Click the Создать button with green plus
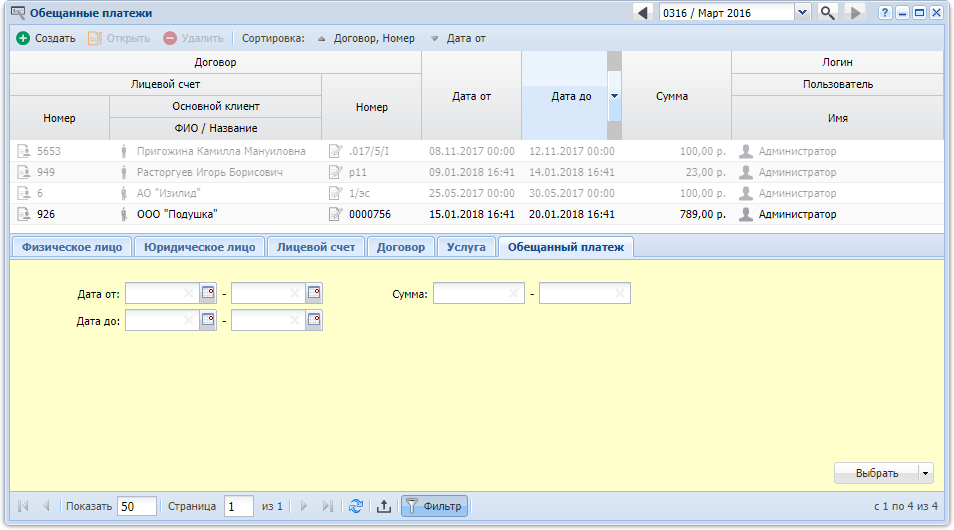Viewport: 954px width, 530px height. (x=46, y=38)
